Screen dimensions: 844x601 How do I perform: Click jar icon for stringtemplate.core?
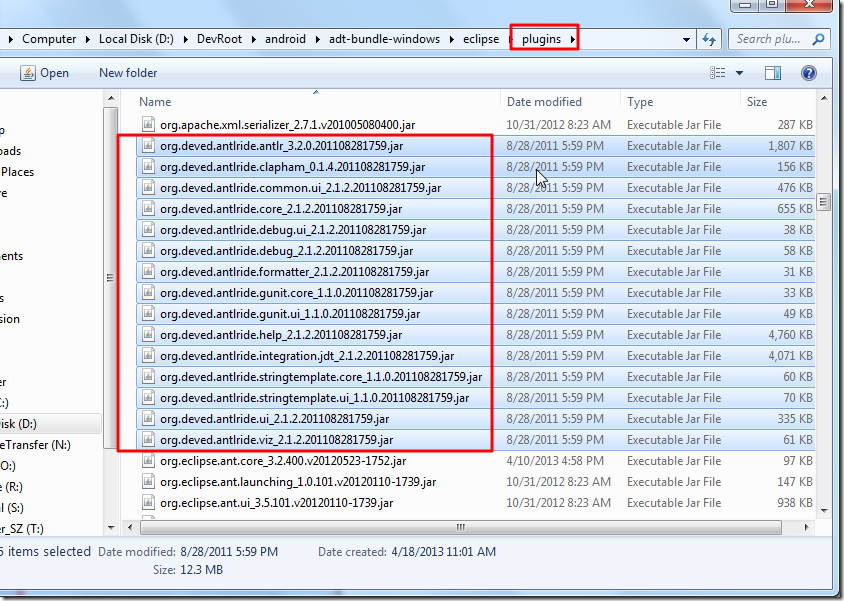tap(148, 376)
